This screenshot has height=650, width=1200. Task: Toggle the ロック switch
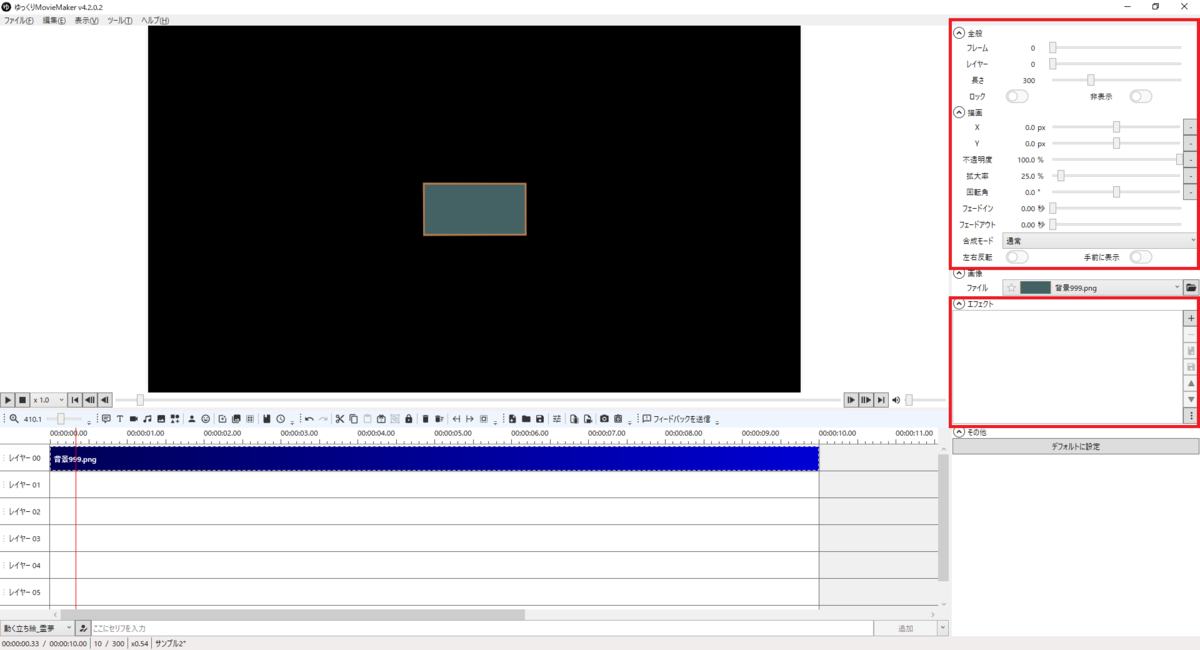pyautogui.click(x=1017, y=96)
